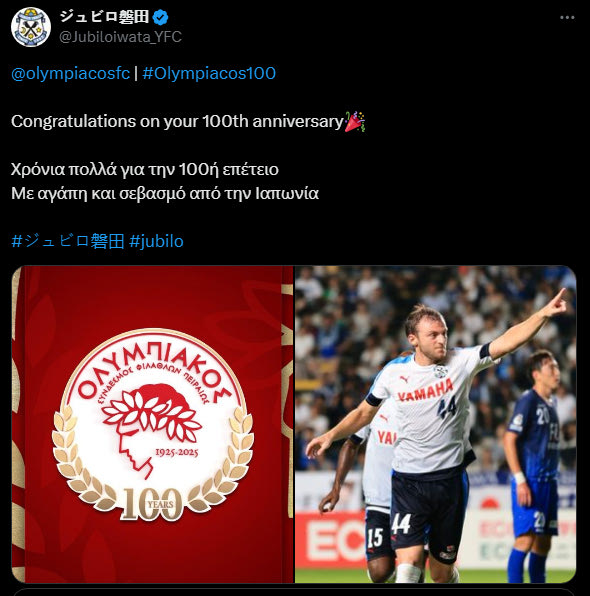
Task: Open the three-dot more options menu
Action: pos(567,17)
